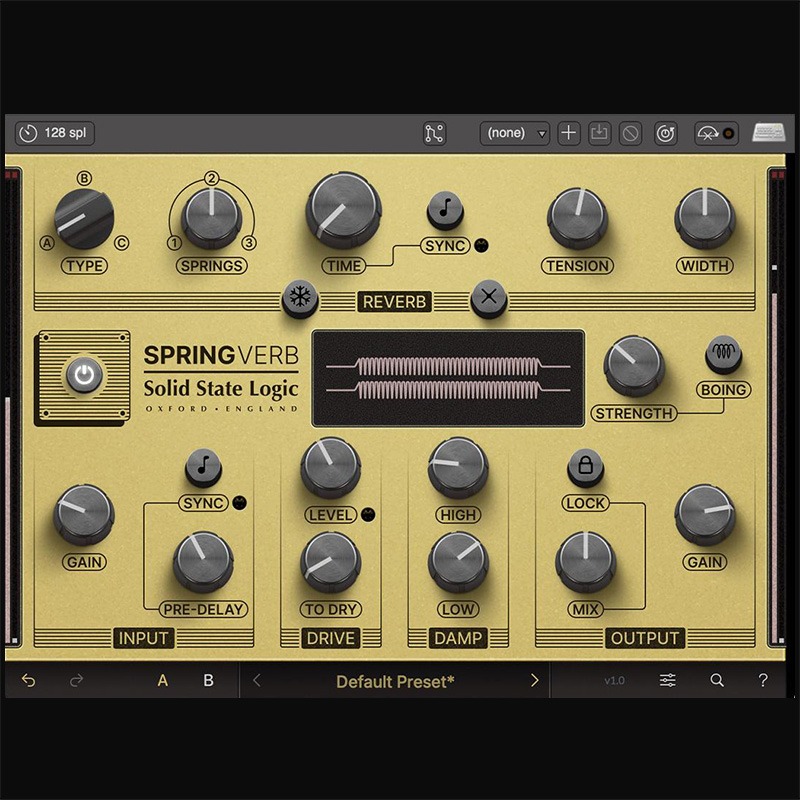The height and width of the screenshot is (800, 800).
Task: Click the input GAIN knob
Action: [x=84, y=515]
